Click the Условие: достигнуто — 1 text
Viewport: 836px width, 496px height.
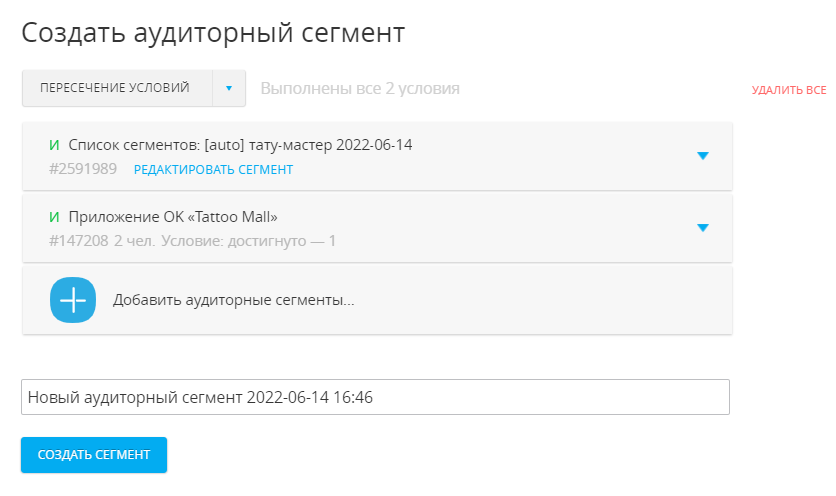point(248,241)
